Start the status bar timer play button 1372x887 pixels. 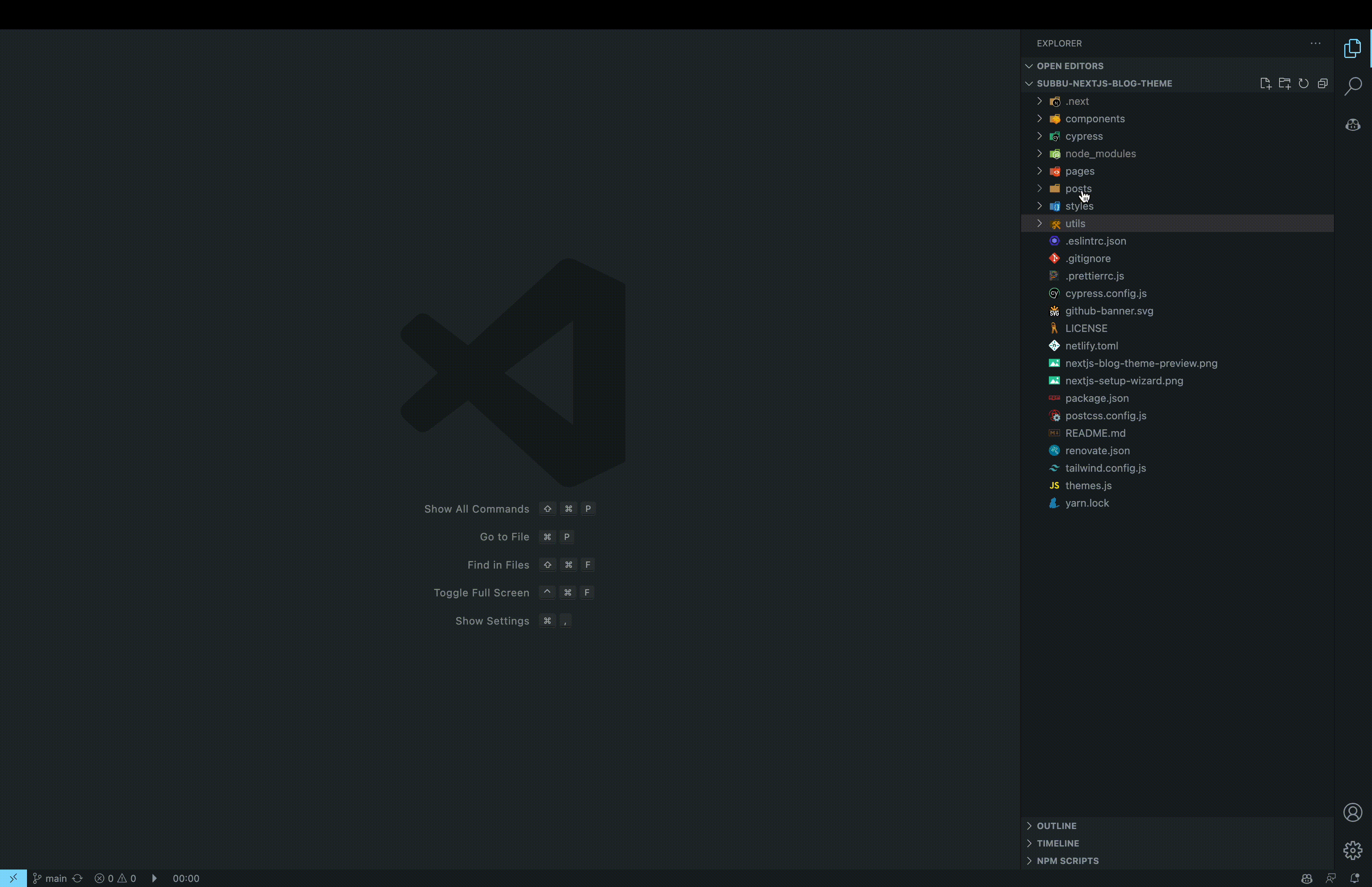[x=154, y=878]
